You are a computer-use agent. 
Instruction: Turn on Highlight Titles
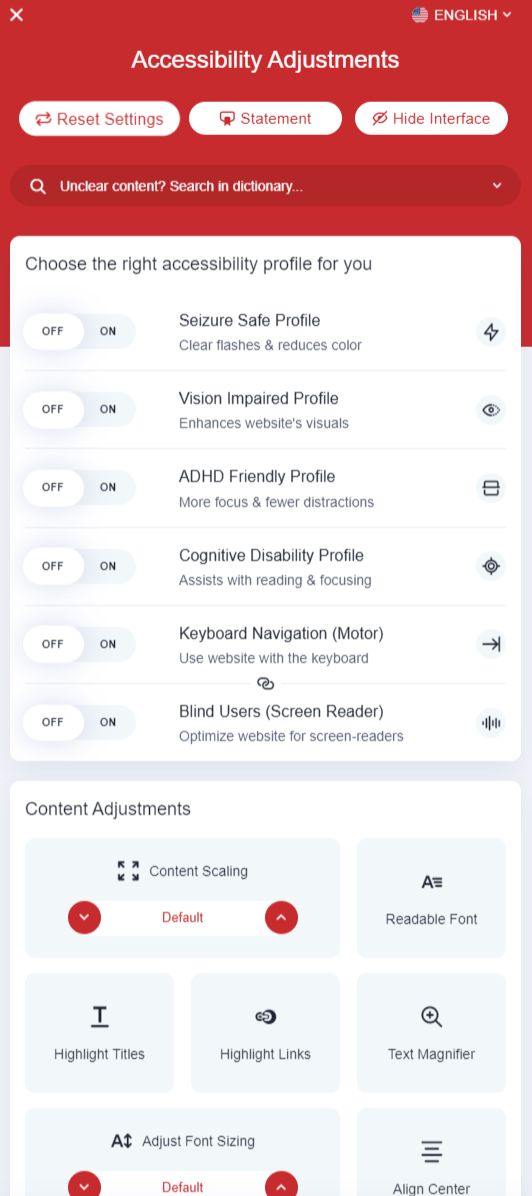coord(99,1033)
